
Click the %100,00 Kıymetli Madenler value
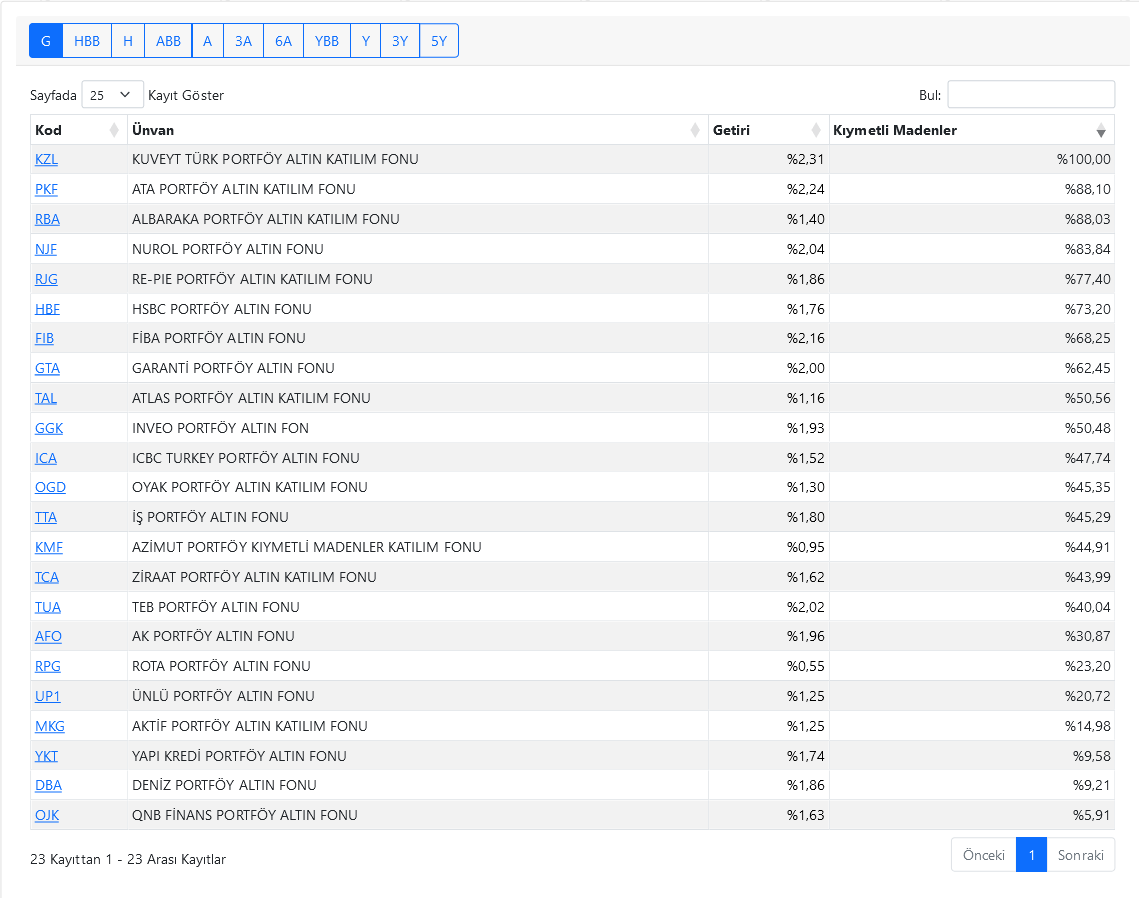tap(1083, 159)
